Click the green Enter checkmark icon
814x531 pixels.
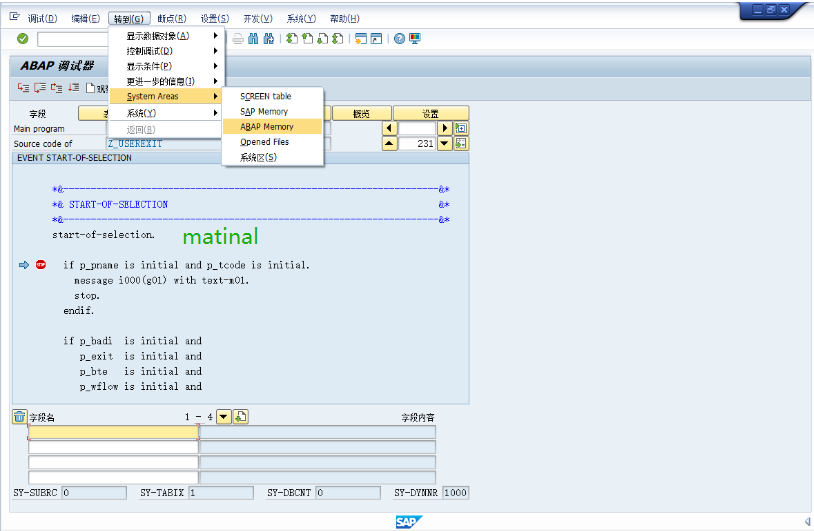pyautogui.click(x=23, y=38)
